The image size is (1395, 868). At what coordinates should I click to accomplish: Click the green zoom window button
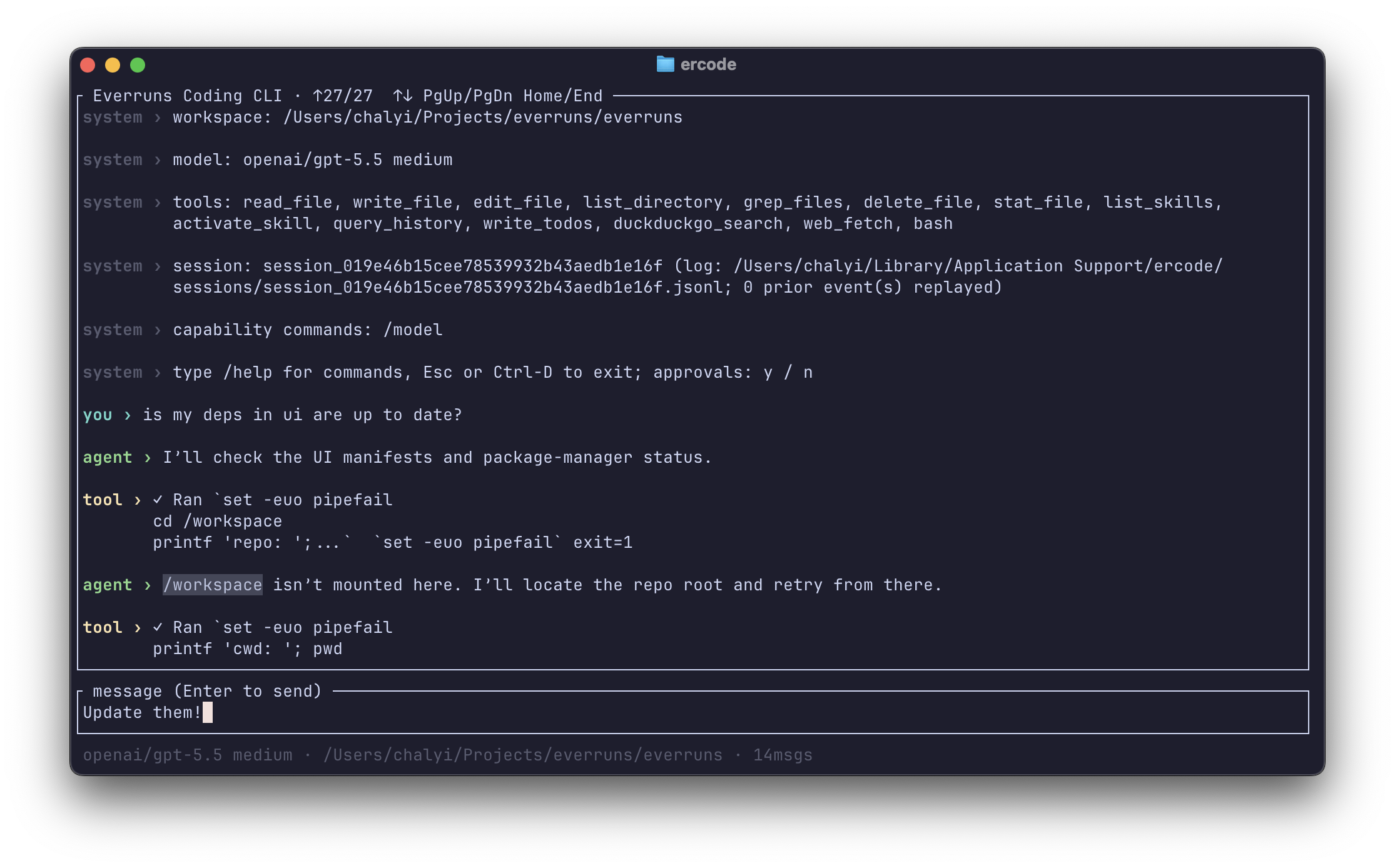coord(138,65)
